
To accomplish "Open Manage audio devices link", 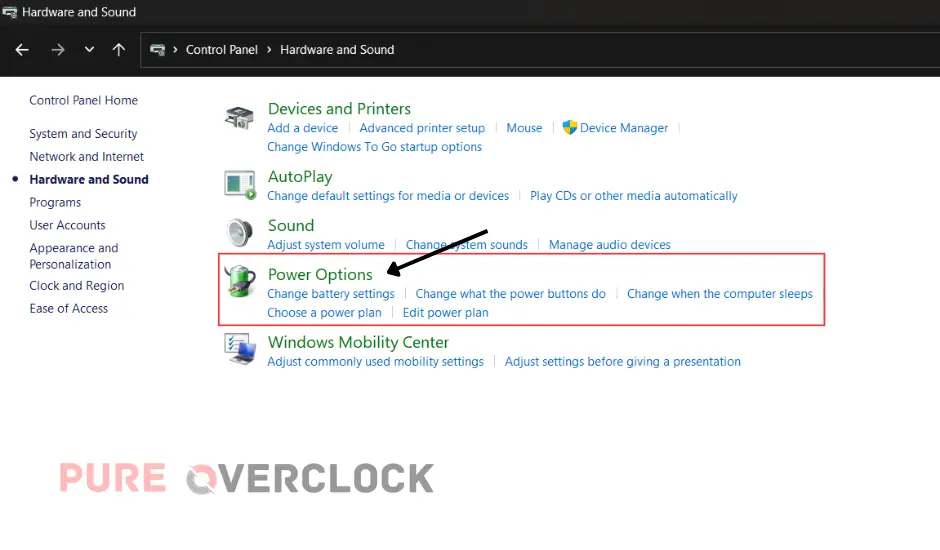I will click(x=609, y=245).
